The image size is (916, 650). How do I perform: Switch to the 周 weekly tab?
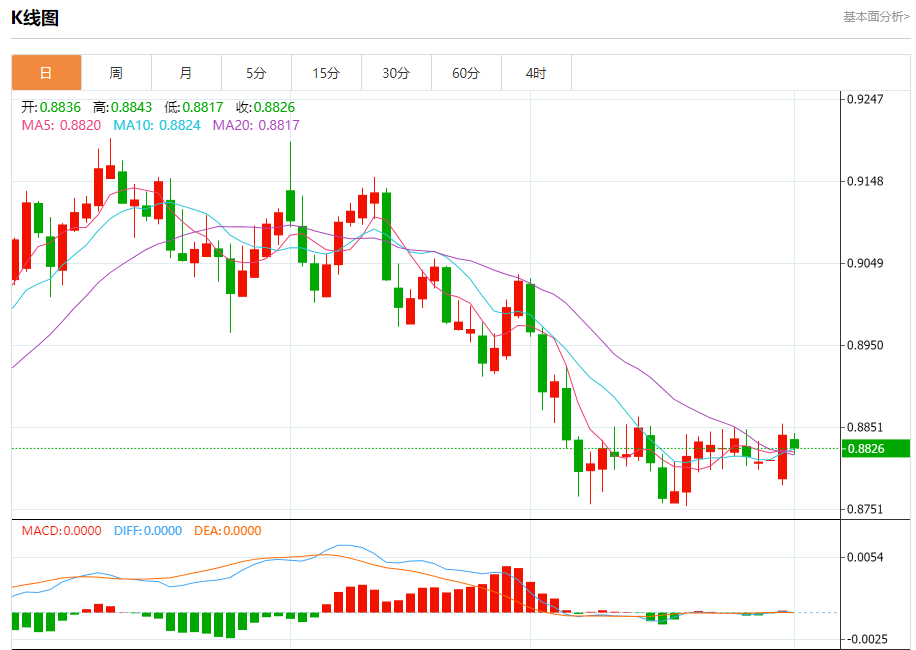pos(116,73)
